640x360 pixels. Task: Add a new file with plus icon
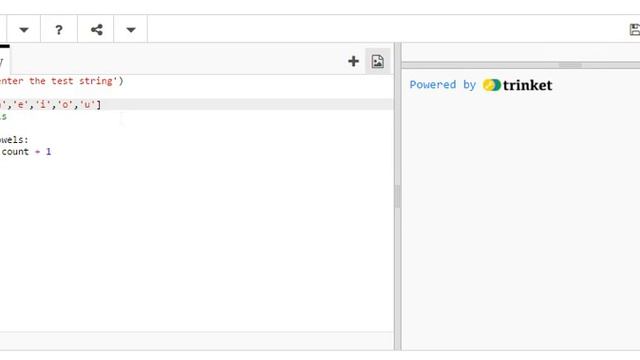353,62
